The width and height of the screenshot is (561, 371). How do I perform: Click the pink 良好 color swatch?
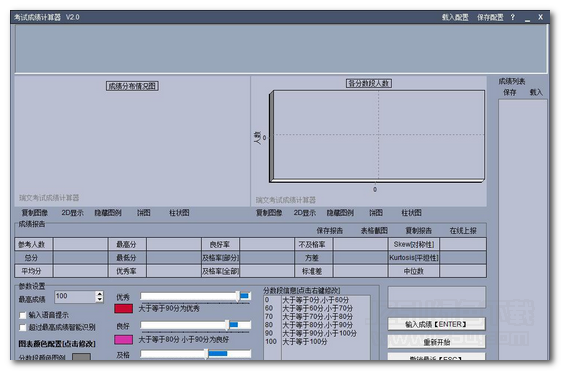point(123,340)
